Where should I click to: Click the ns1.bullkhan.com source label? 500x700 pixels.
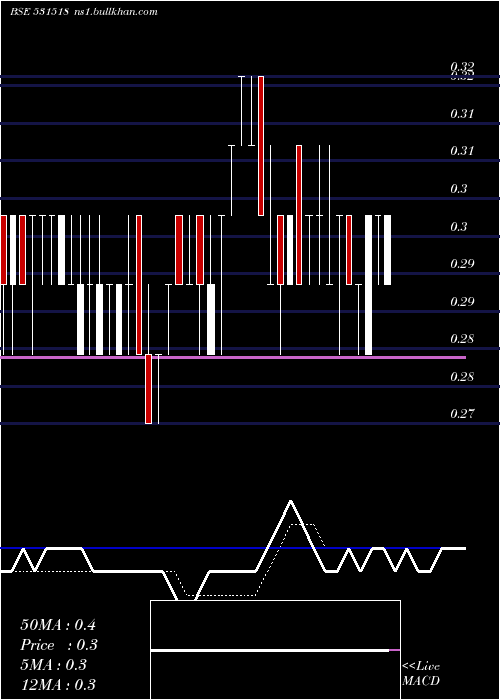(x=115, y=11)
